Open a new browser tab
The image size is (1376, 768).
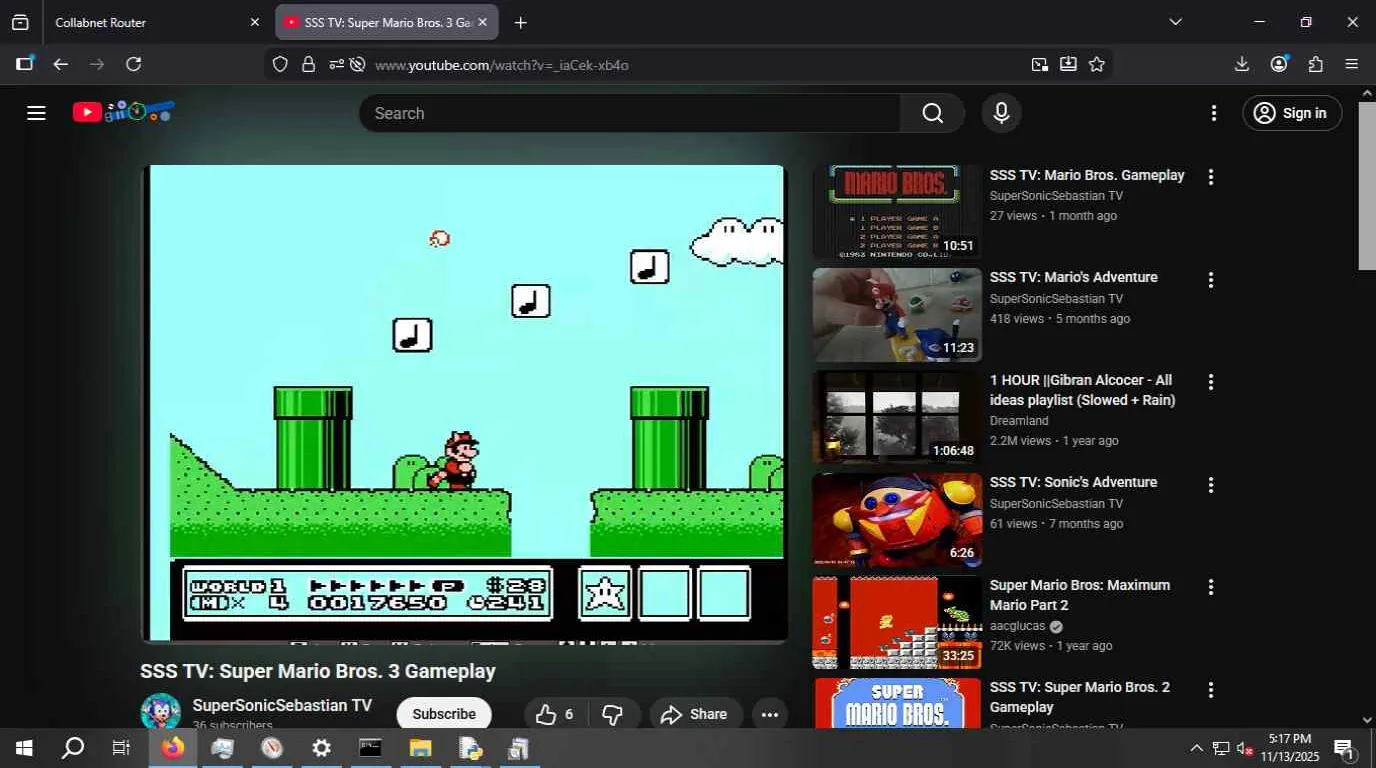520,22
